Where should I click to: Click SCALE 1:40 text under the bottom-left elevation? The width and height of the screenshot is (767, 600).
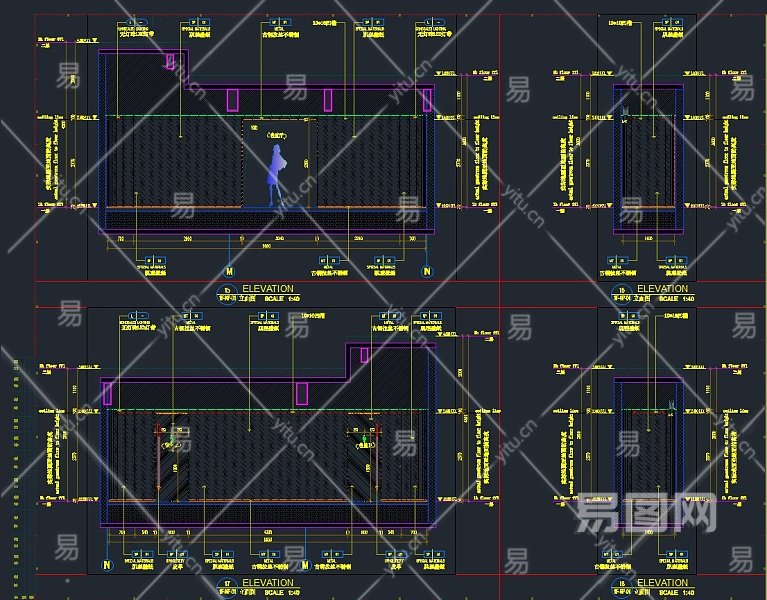tap(282, 592)
